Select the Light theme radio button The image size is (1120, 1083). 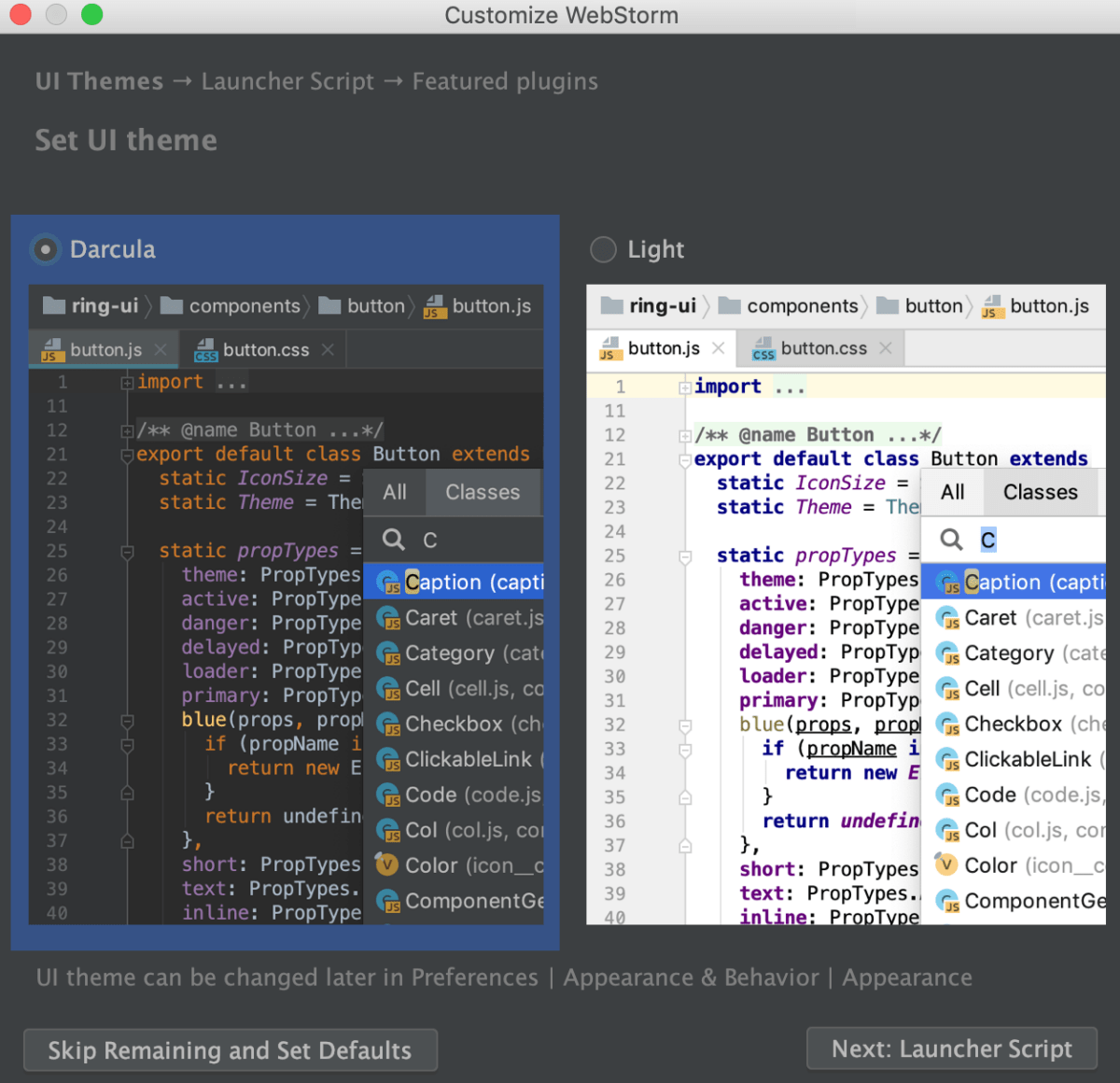point(603,249)
